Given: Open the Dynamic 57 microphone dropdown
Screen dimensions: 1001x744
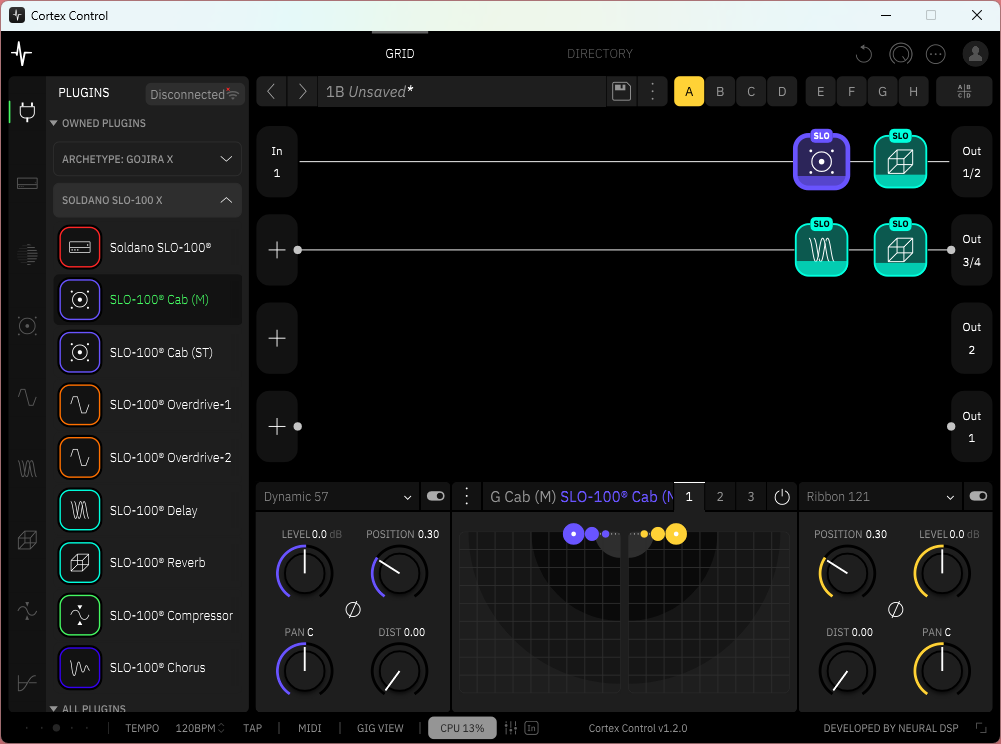Looking at the screenshot, I should click(338, 497).
